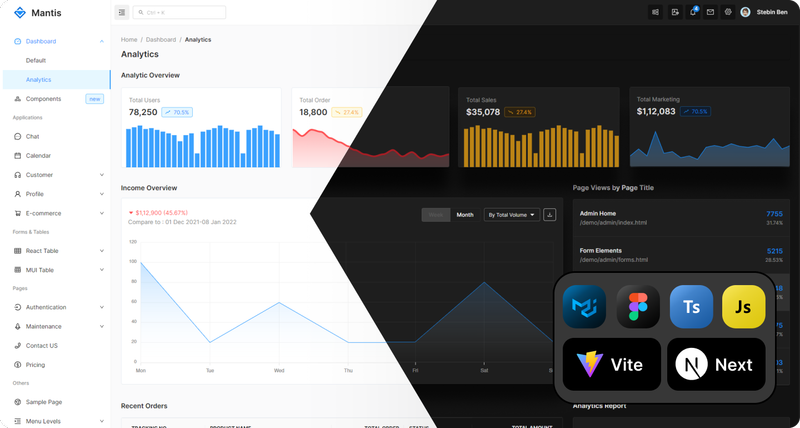Open the Calendar application
The height and width of the screenshot is (428, 800).
(38, 156)
